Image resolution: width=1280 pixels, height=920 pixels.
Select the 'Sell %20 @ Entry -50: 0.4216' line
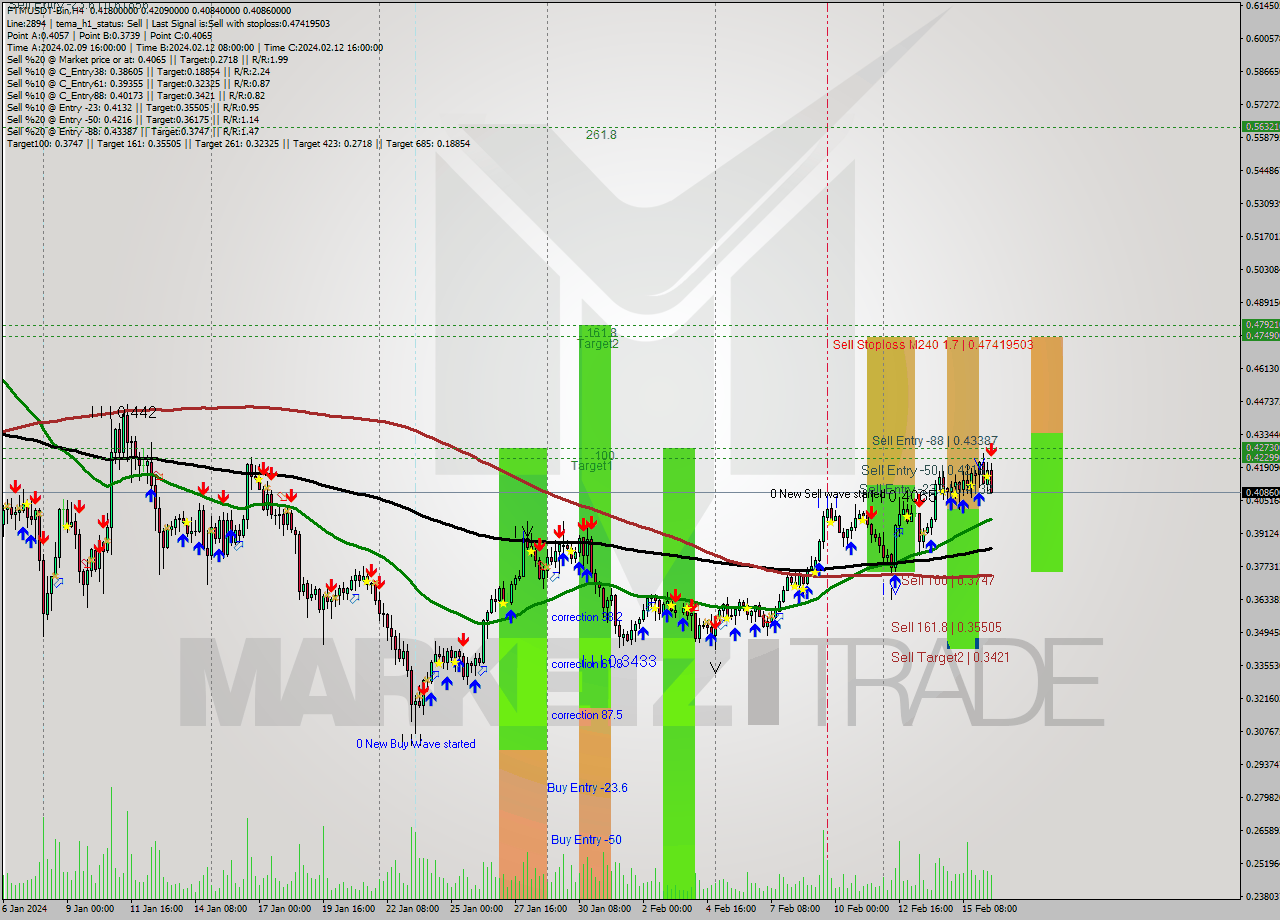click(133, 119)
